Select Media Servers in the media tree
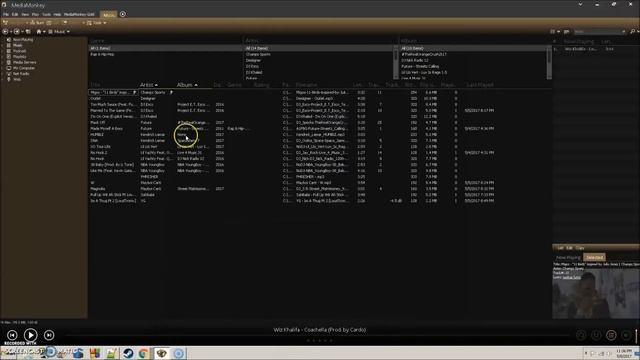Image resolution: width=640 pixels, height=360 pixels. tap(24, 62)
